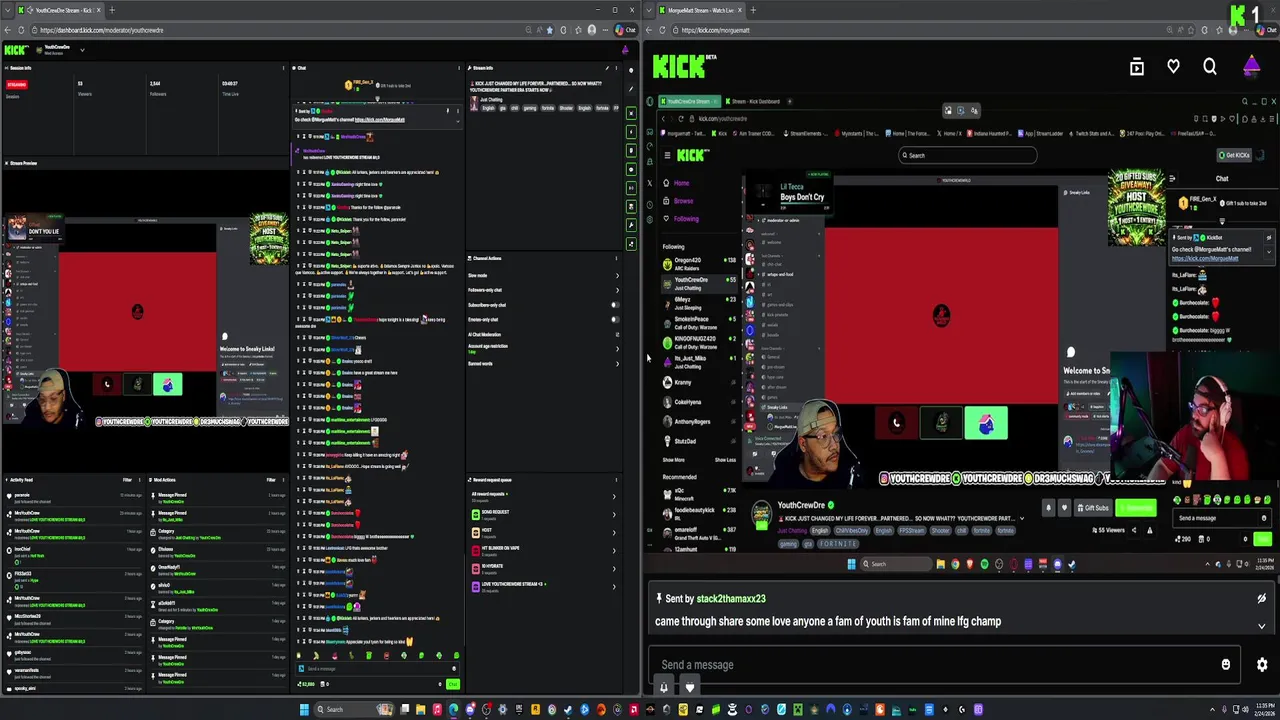Open Mod Actions three-dot menu

tap(285, 480)
